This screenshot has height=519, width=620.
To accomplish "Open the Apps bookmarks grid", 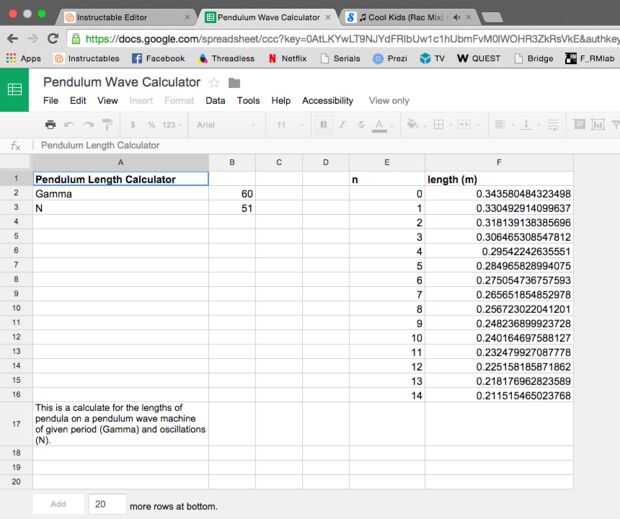I will click(23, 59).
